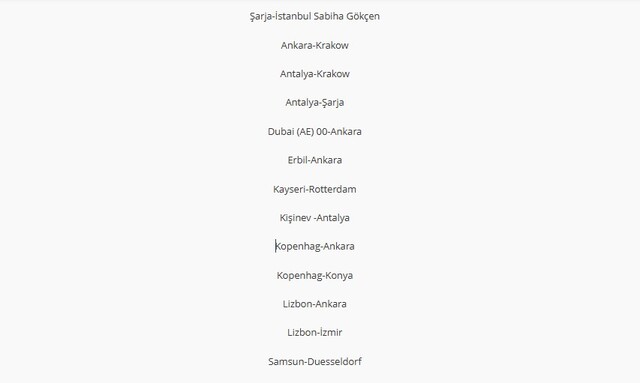Image resolution: width=640 pixels, height=383 pixels.
Task: Click the word Gökçen in first line
Action: [363, 16]
